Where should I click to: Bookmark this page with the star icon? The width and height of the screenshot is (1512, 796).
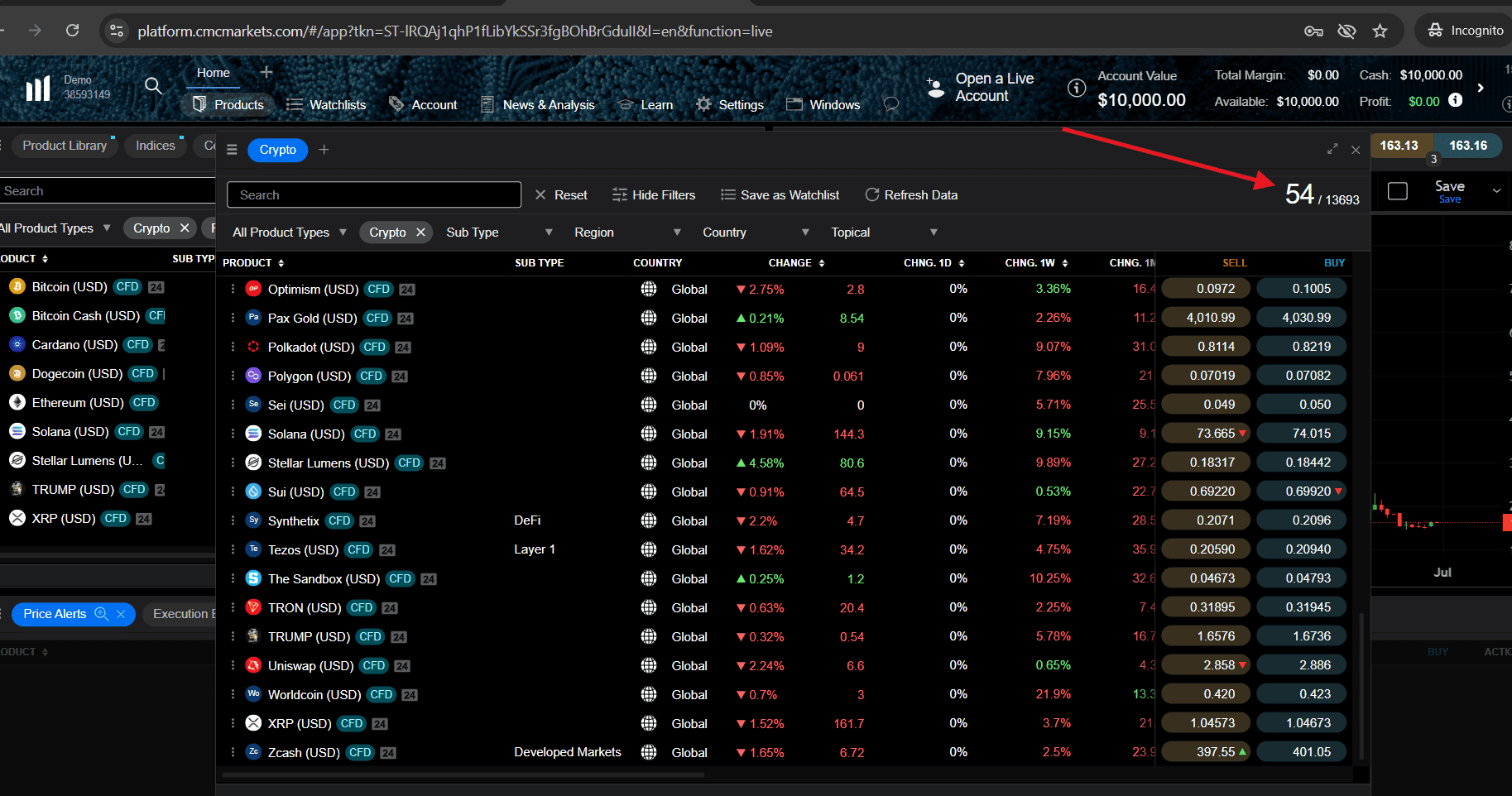point(1380,31)
